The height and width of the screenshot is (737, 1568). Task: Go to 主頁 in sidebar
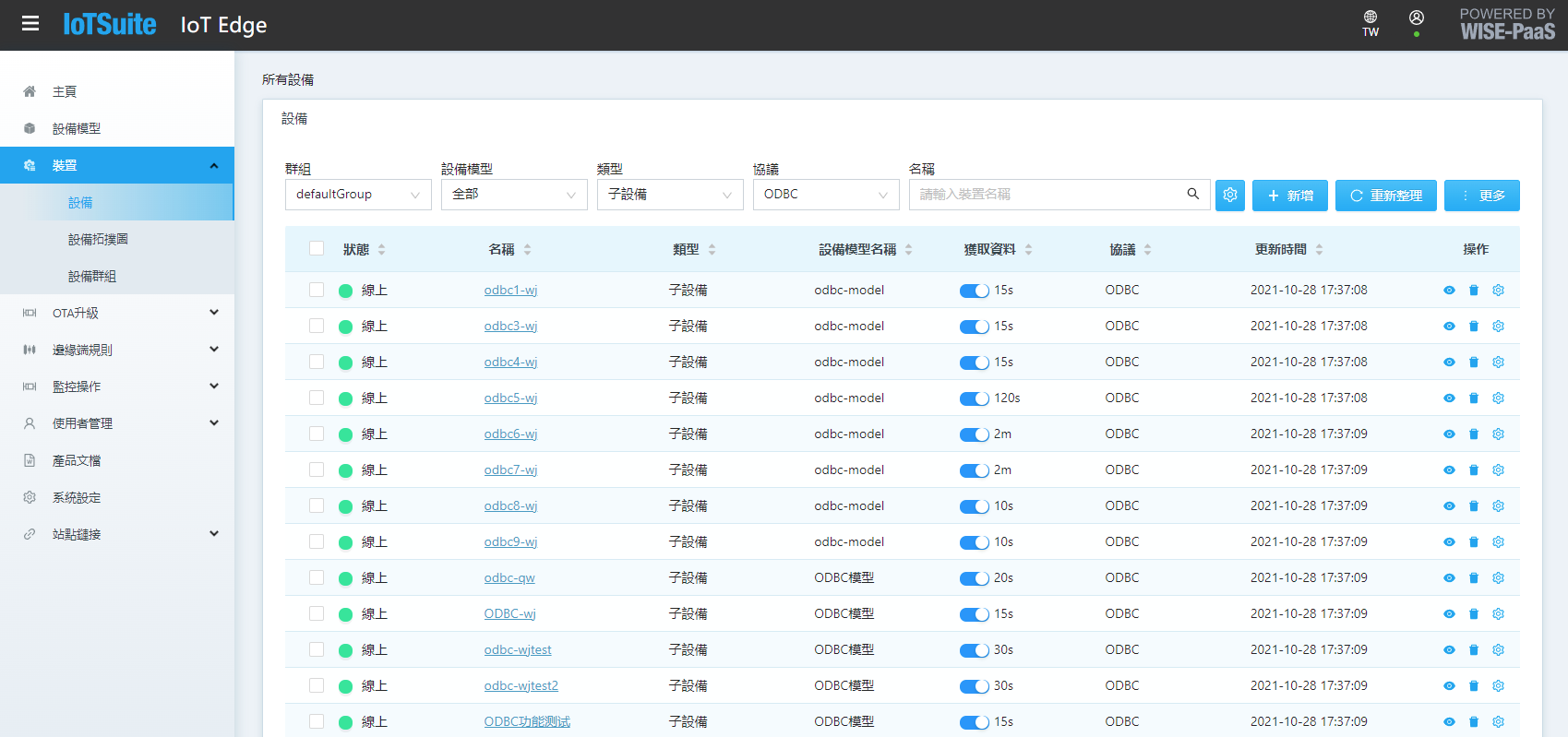click(117, 91)
